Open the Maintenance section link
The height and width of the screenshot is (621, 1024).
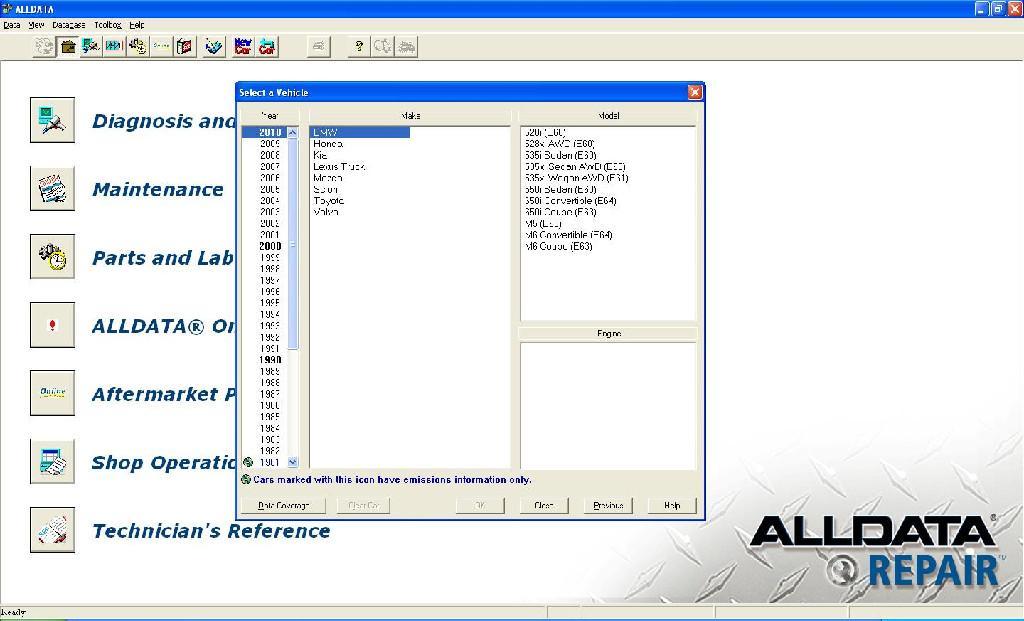pos(158,189)
